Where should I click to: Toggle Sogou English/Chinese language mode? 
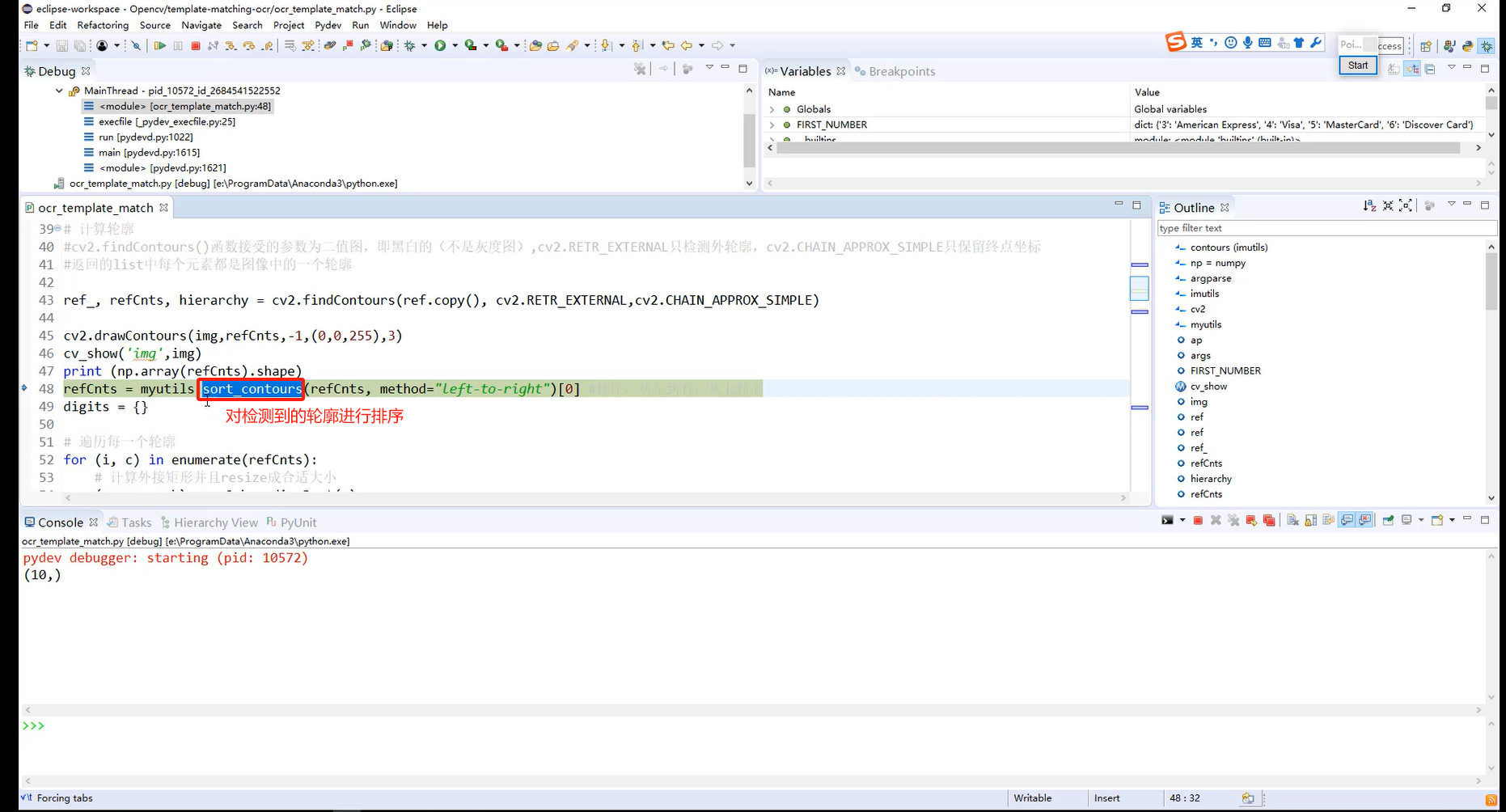coord(1197,43)
